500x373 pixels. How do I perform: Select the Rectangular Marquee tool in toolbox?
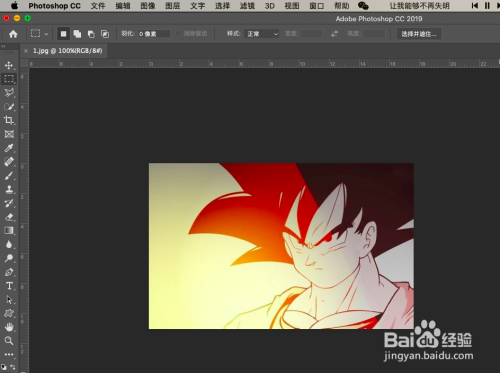(x=9, y=79)
